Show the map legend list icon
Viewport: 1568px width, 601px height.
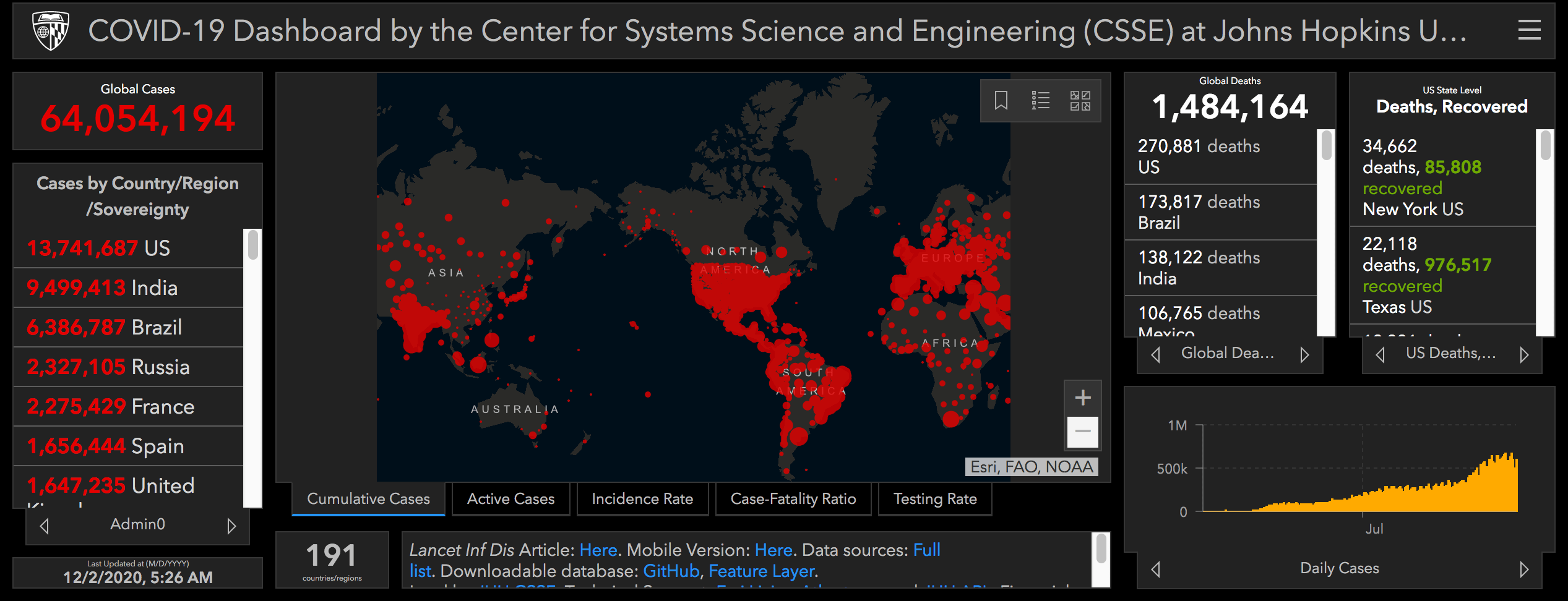point(1040,100)
